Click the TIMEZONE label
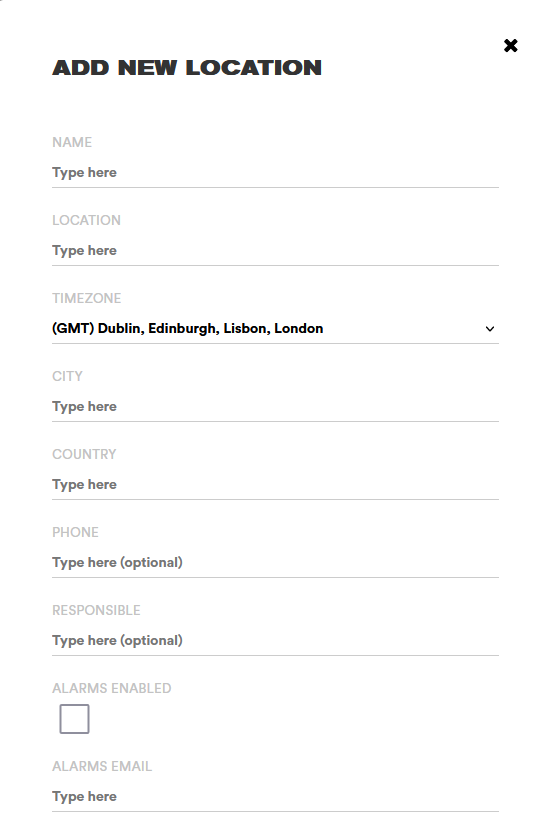Screen dimensions: 534x827 click(x=87, y=299)
